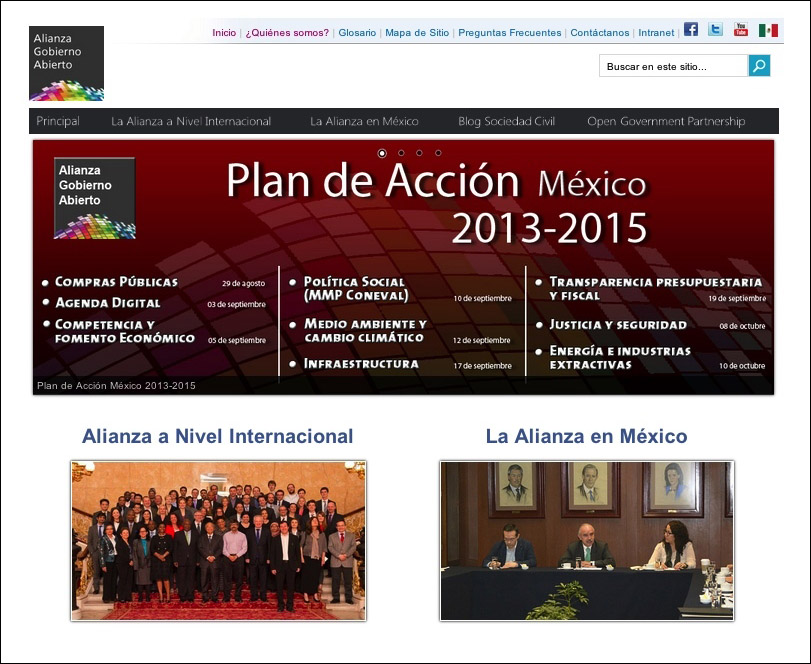This screenshot has width=811, height=664.
Task: Open La Alianza en México menu item
Action: 364,122
